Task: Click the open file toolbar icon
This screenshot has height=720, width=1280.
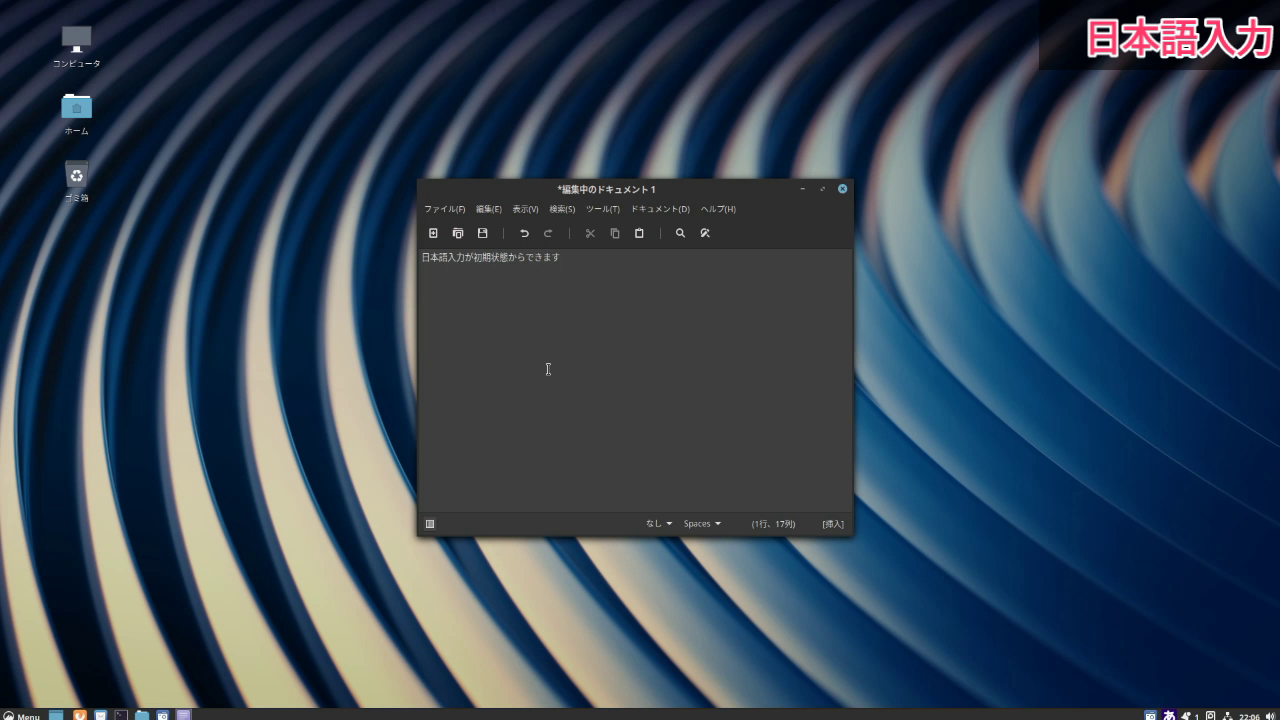Action: coord(458,233)
